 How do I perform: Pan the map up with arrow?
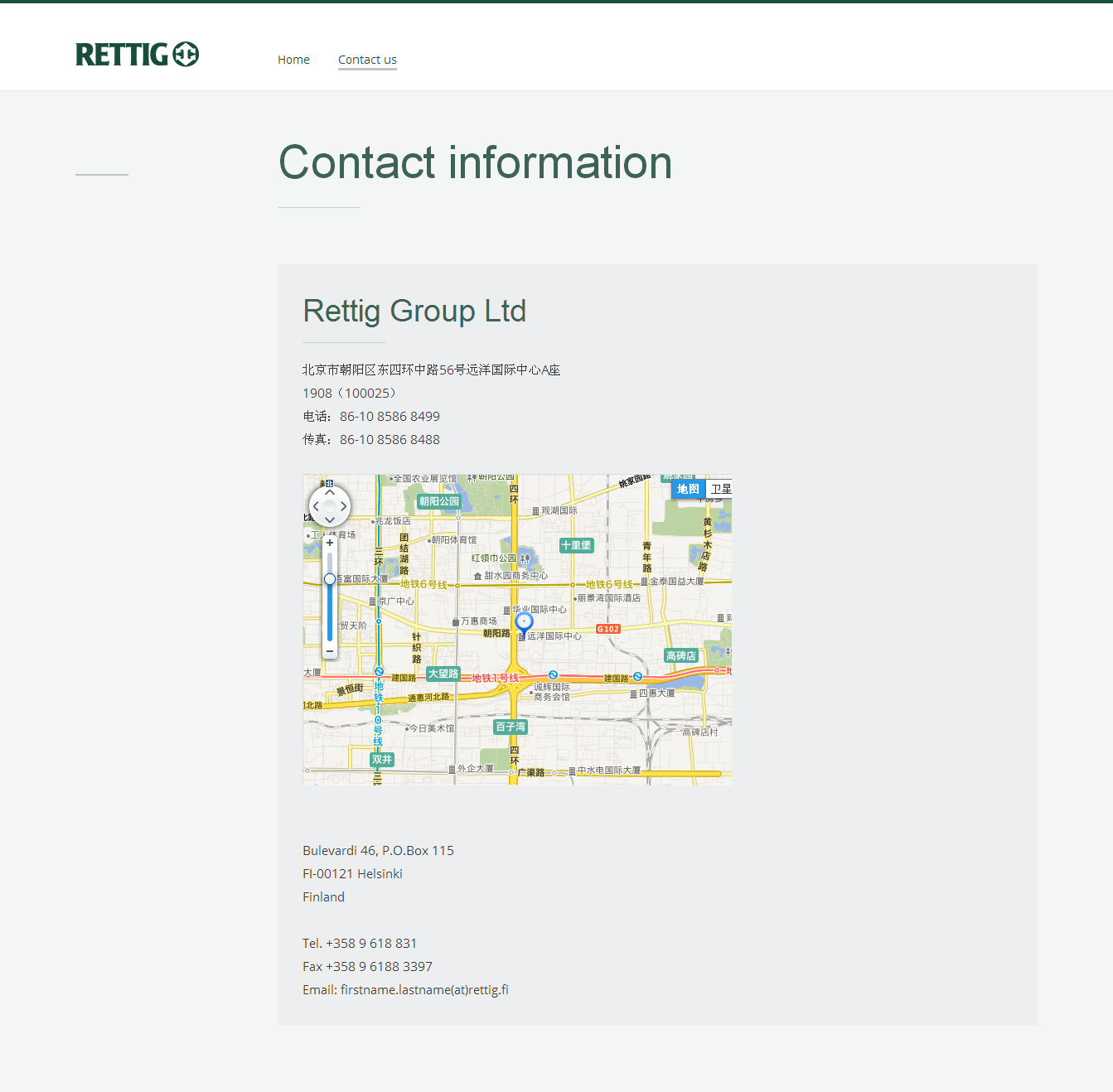point(330,492)
